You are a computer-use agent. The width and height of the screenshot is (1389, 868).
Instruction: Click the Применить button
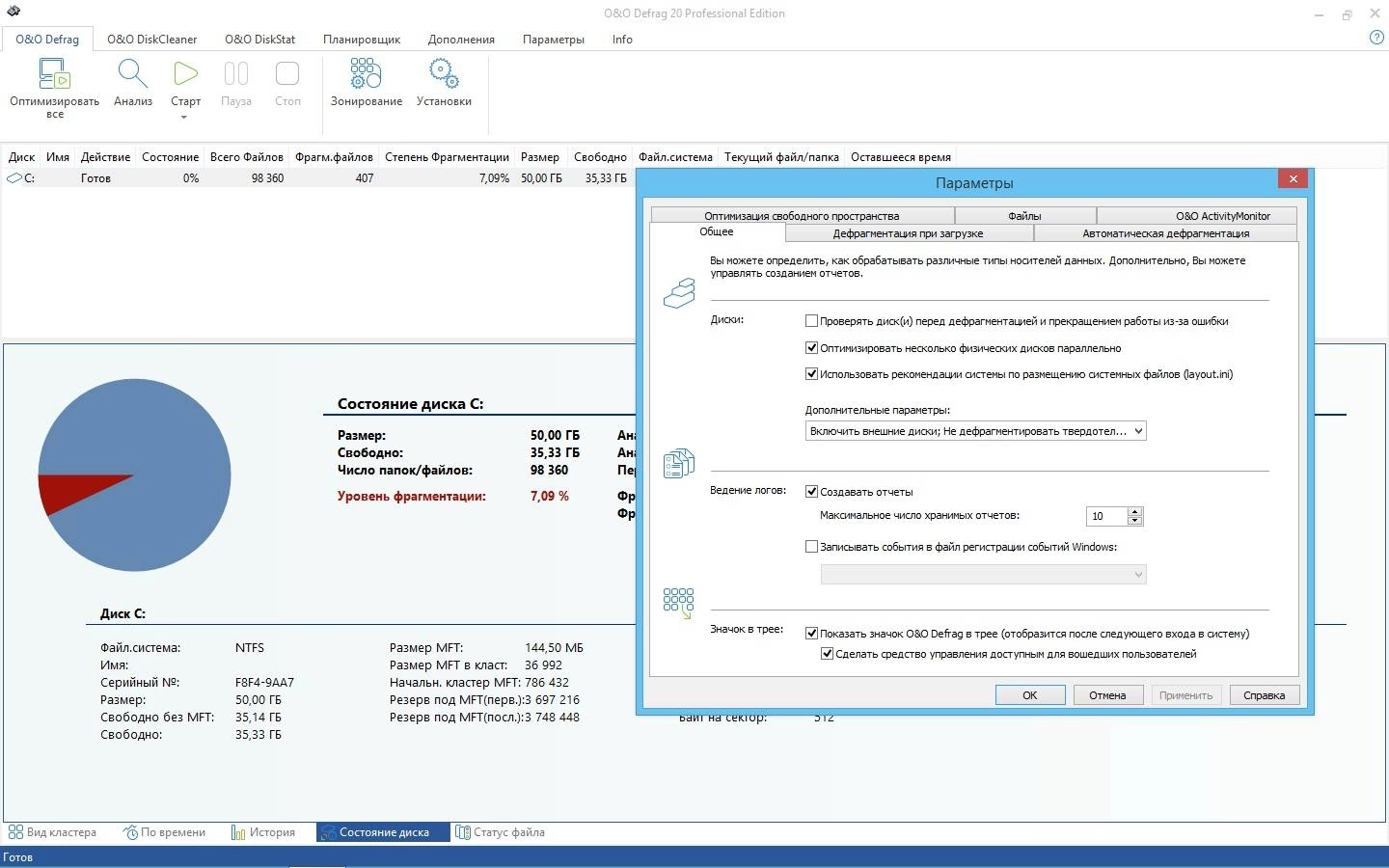[1185, 695]
